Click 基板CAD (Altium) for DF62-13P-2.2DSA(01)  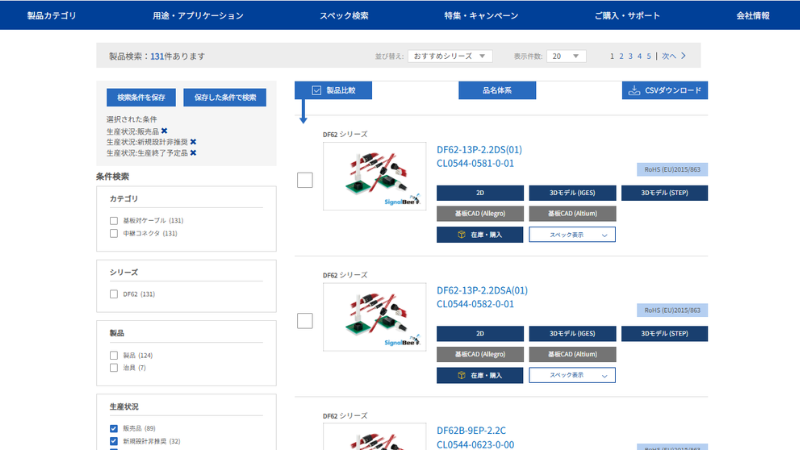(572, 354)
